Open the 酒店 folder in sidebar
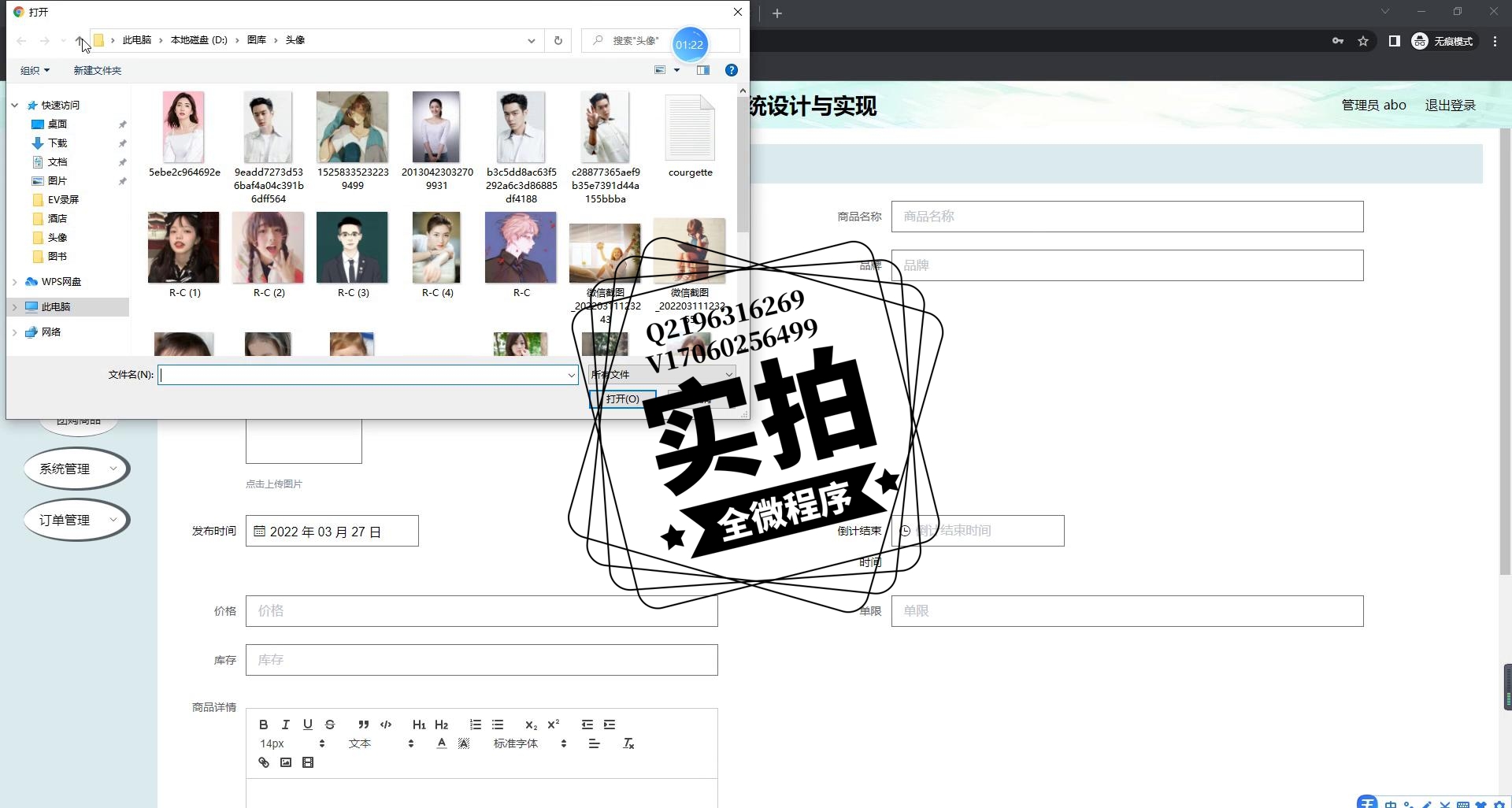1512x808 pixels. (57, 218)
